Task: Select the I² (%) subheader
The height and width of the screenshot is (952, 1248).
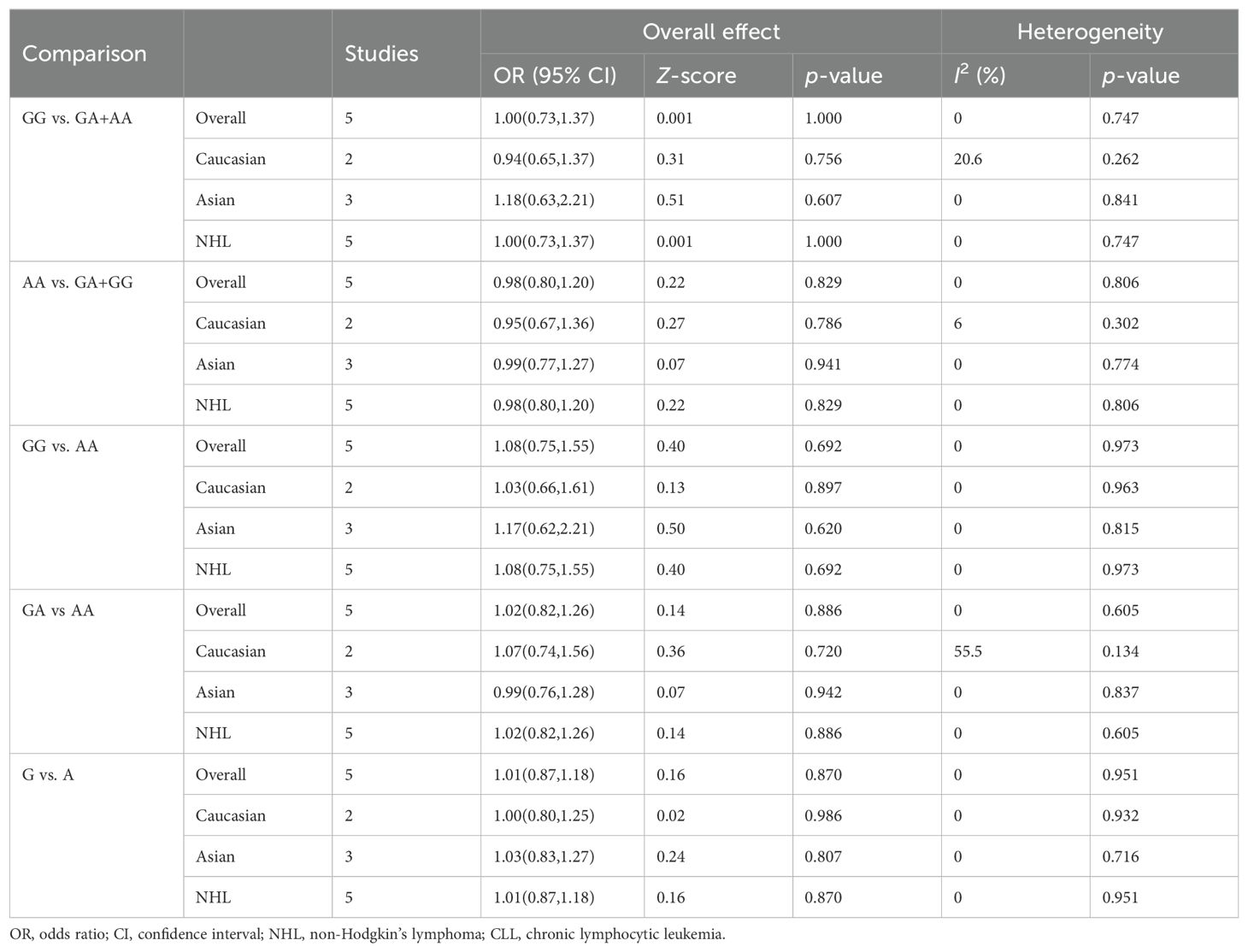Action: (x=980, y=75)
